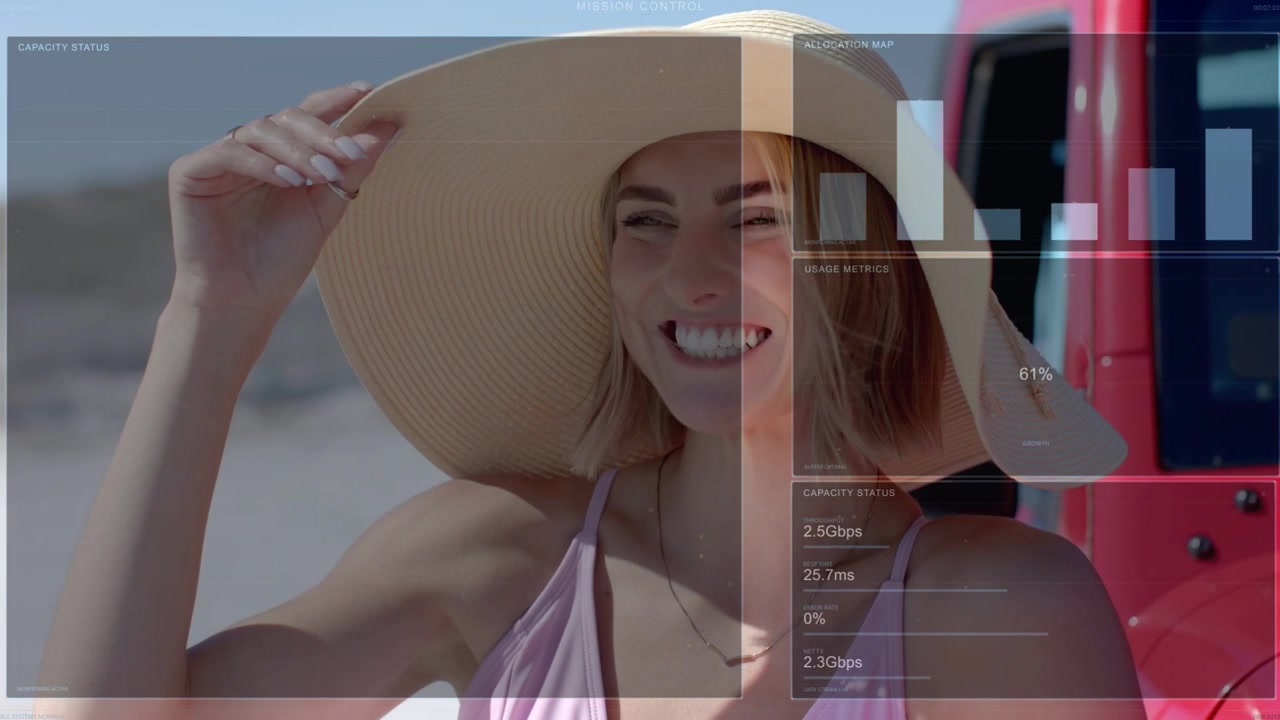The width and height of the screenshot is (1280, 720).
Task: Click the 2.3Gbps net TX value
Action: coord(832,662)
